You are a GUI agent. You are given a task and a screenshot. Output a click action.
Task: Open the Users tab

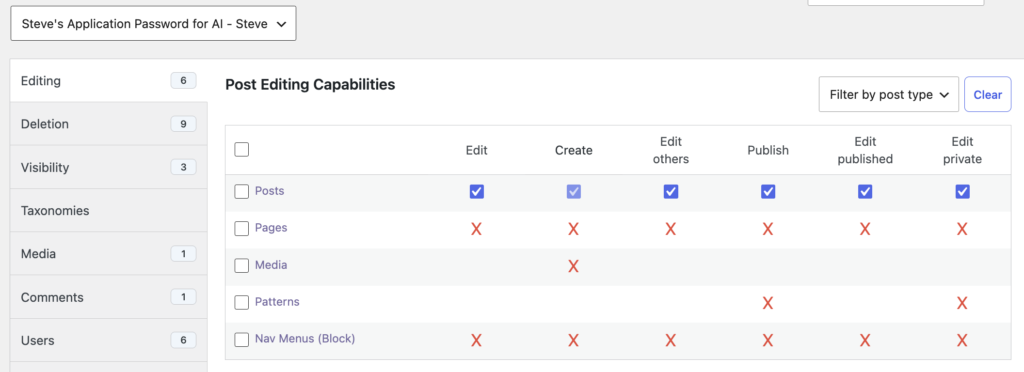point(109,340)
